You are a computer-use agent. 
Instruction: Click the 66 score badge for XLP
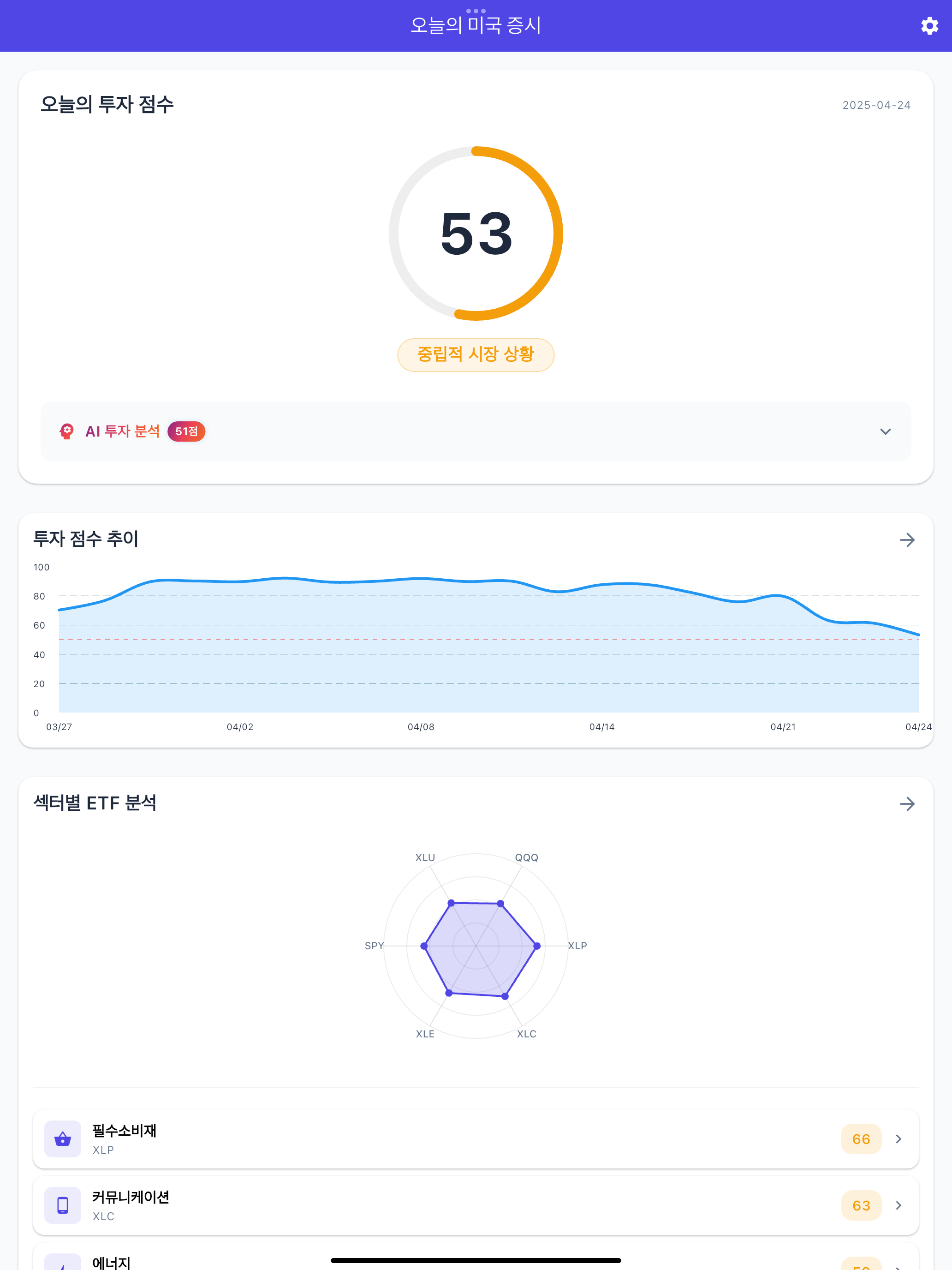[x=860, y=1138]
